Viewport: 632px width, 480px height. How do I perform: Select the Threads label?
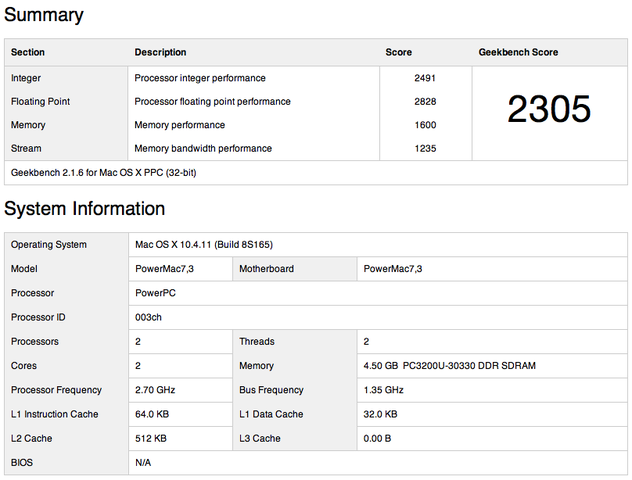[257, 341]
